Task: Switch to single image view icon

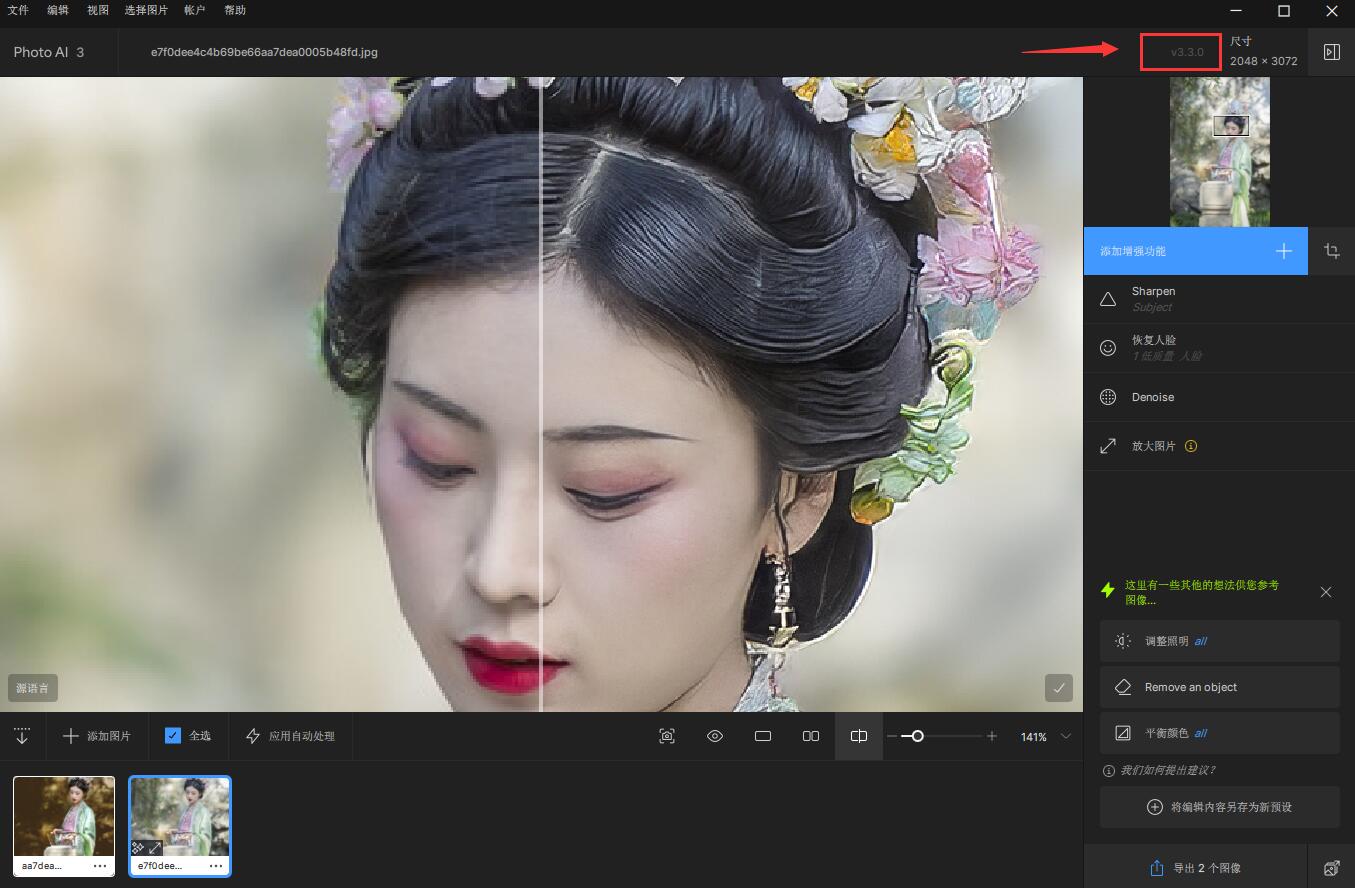Action: (763, 736)
